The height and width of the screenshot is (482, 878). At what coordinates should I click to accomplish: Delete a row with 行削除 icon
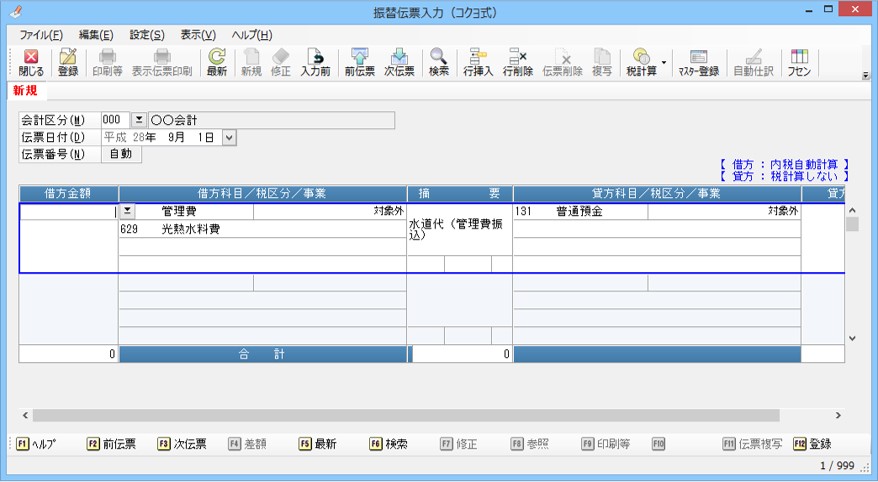(518, 62)
